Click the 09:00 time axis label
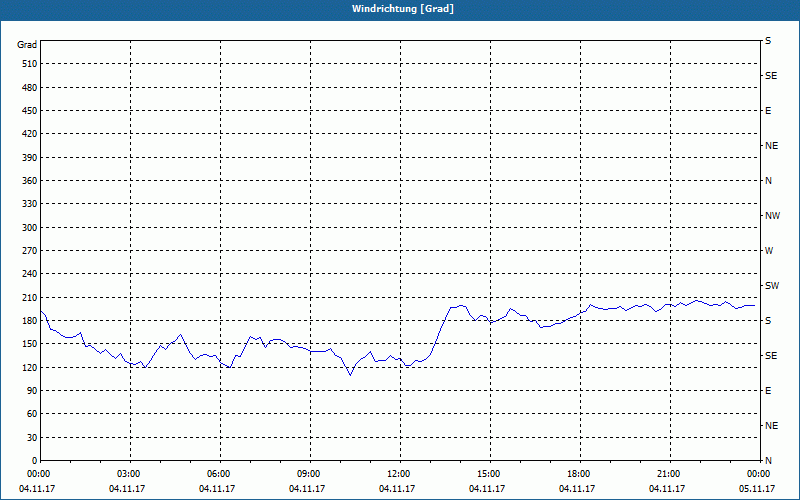Image resolution: width=800 pixels, height=500 pixels. coord(310,474)
